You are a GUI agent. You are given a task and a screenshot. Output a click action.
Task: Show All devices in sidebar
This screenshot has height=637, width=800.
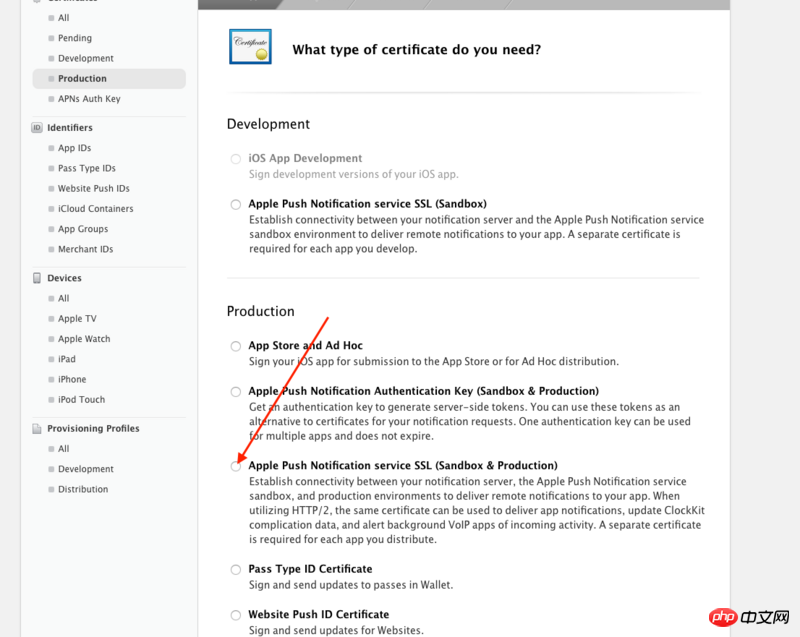coord(64,298)
